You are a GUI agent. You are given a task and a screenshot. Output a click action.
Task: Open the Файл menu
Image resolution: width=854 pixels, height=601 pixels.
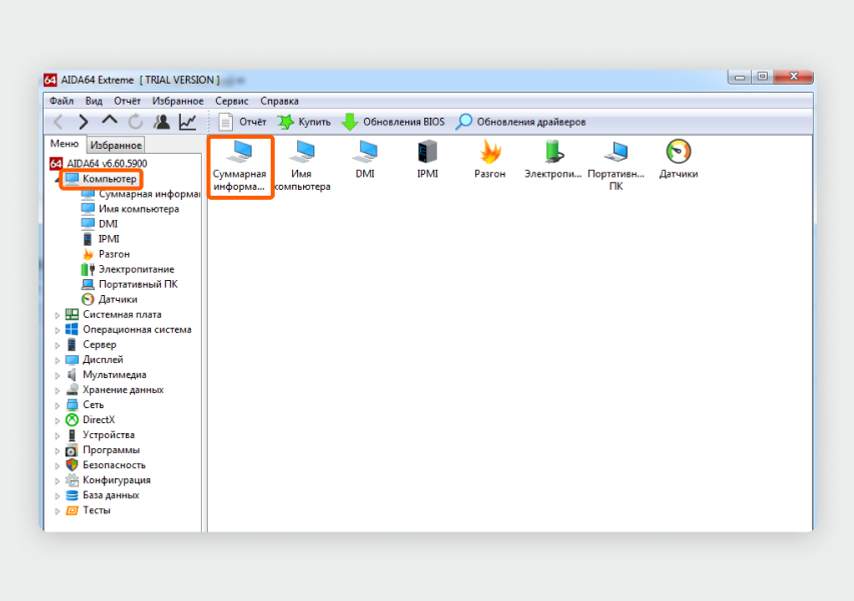click(x=62, y=101)
